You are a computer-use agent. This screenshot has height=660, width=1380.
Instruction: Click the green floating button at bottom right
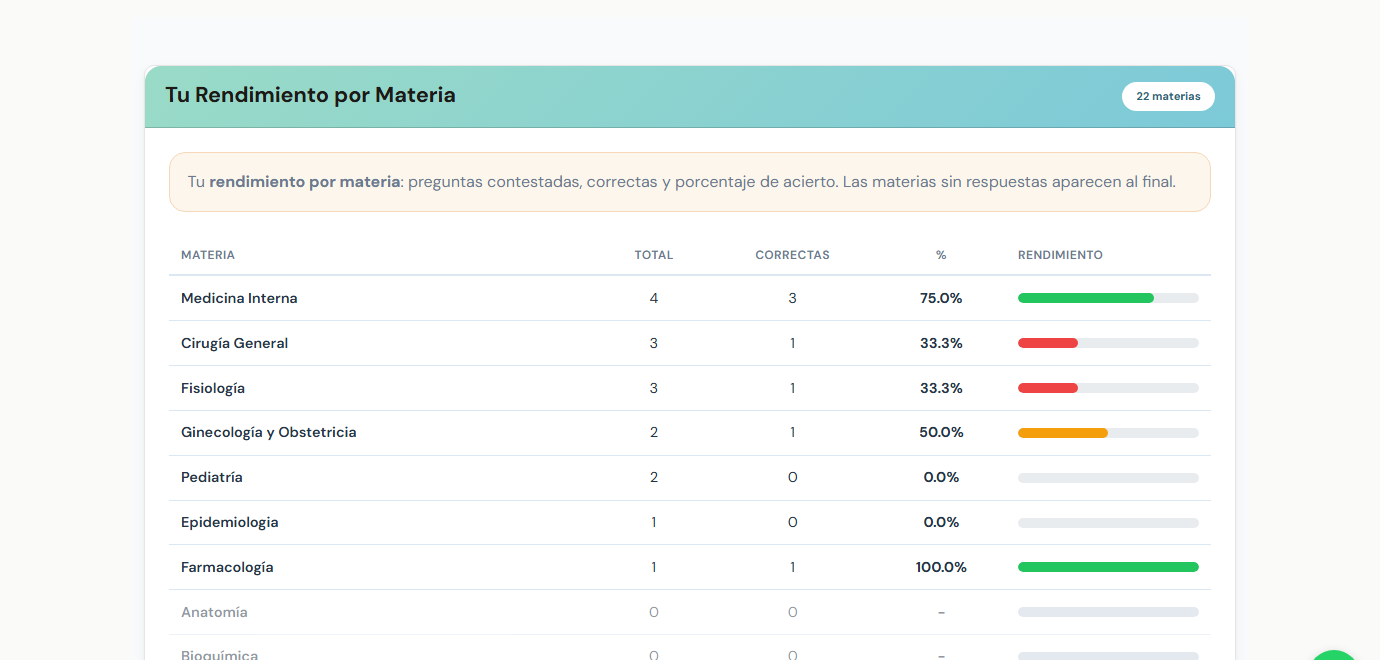(1334, 654)
